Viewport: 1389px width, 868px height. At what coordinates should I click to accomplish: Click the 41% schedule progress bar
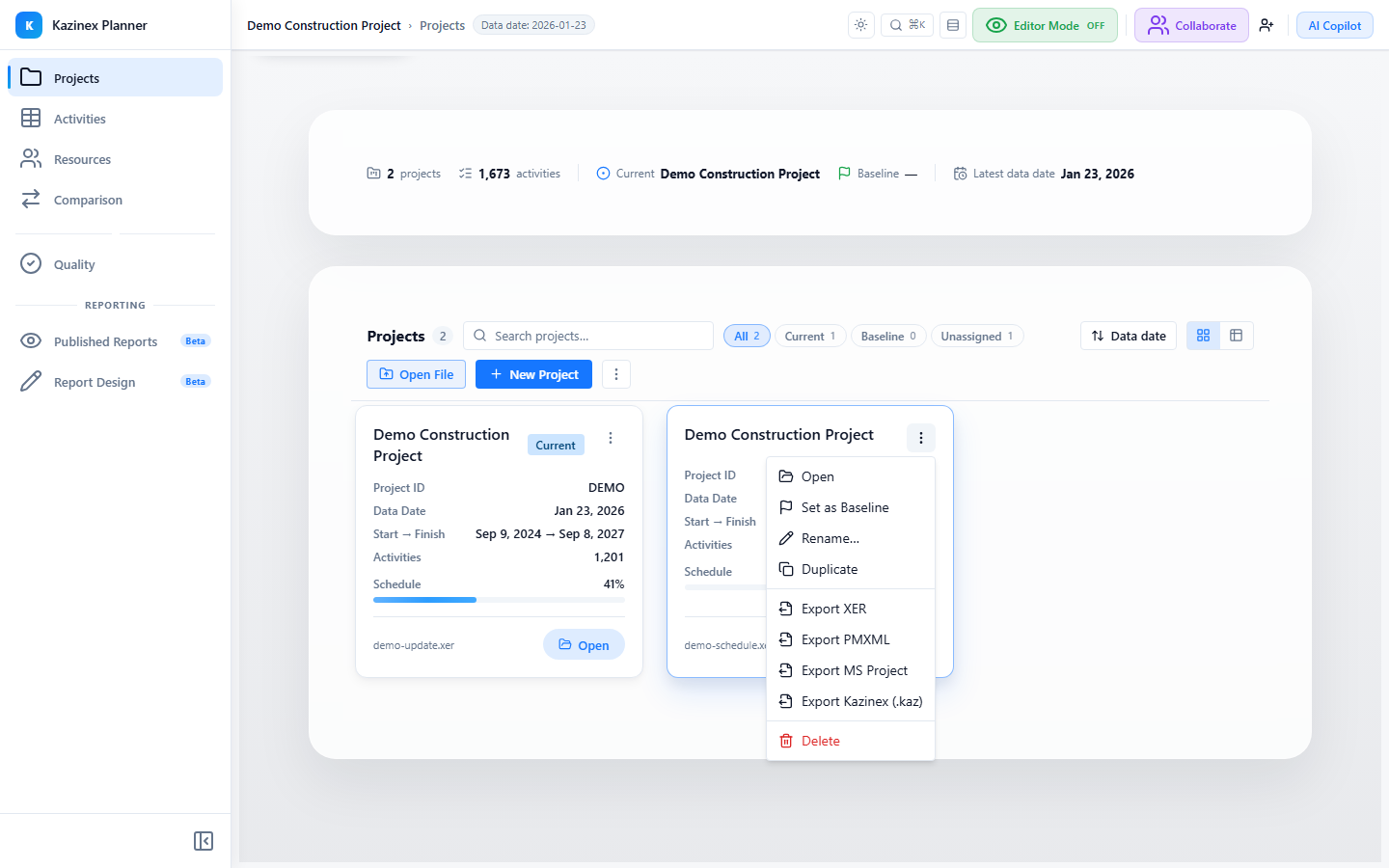499,600
